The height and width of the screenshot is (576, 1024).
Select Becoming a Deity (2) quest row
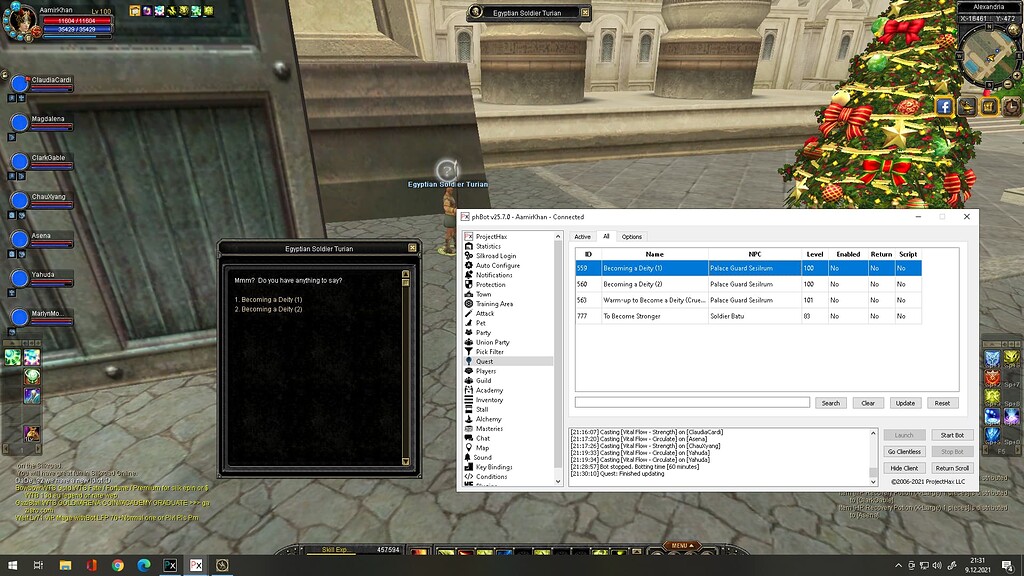[748, 284]
